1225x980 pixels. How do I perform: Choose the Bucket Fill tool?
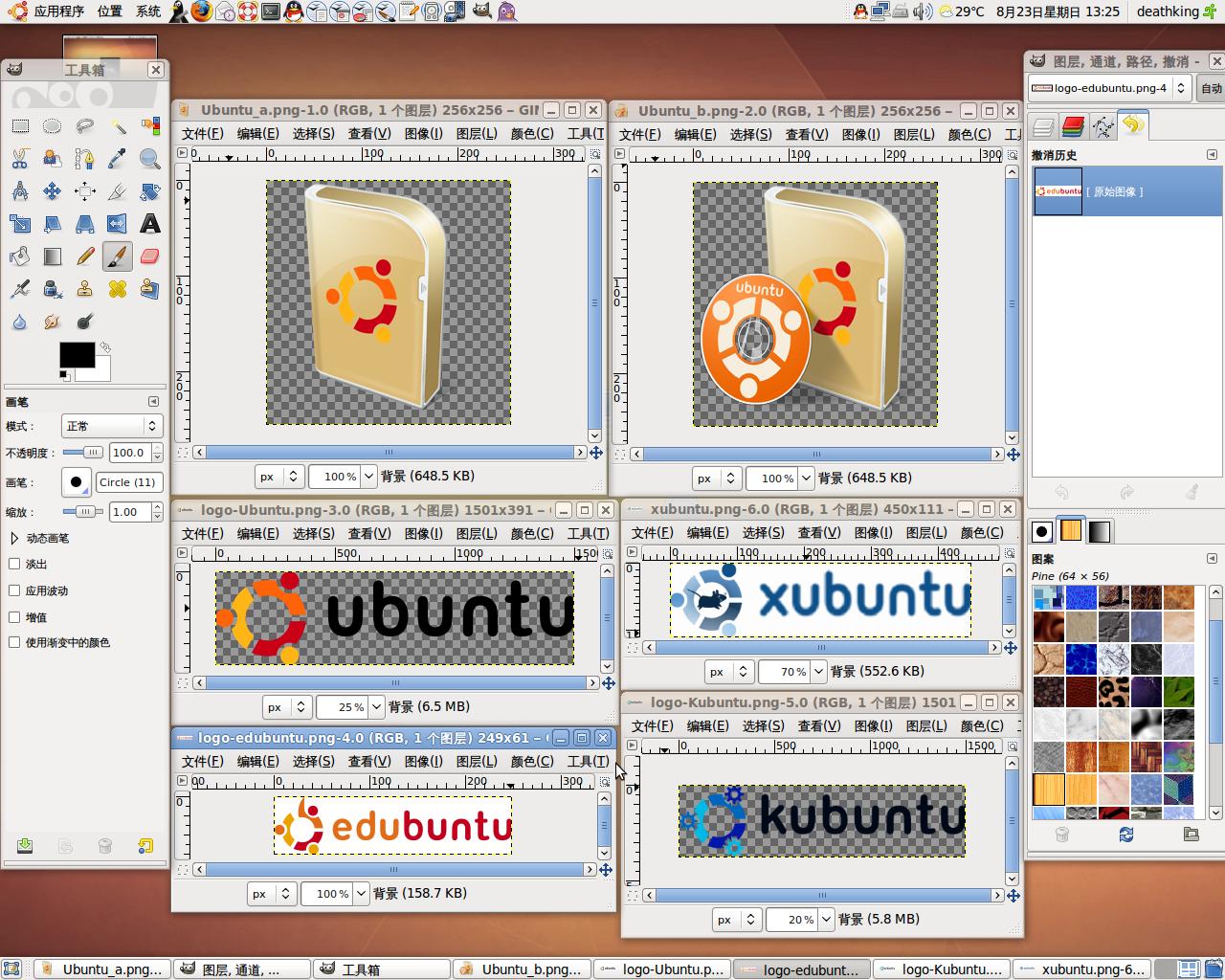click(20, 256)
